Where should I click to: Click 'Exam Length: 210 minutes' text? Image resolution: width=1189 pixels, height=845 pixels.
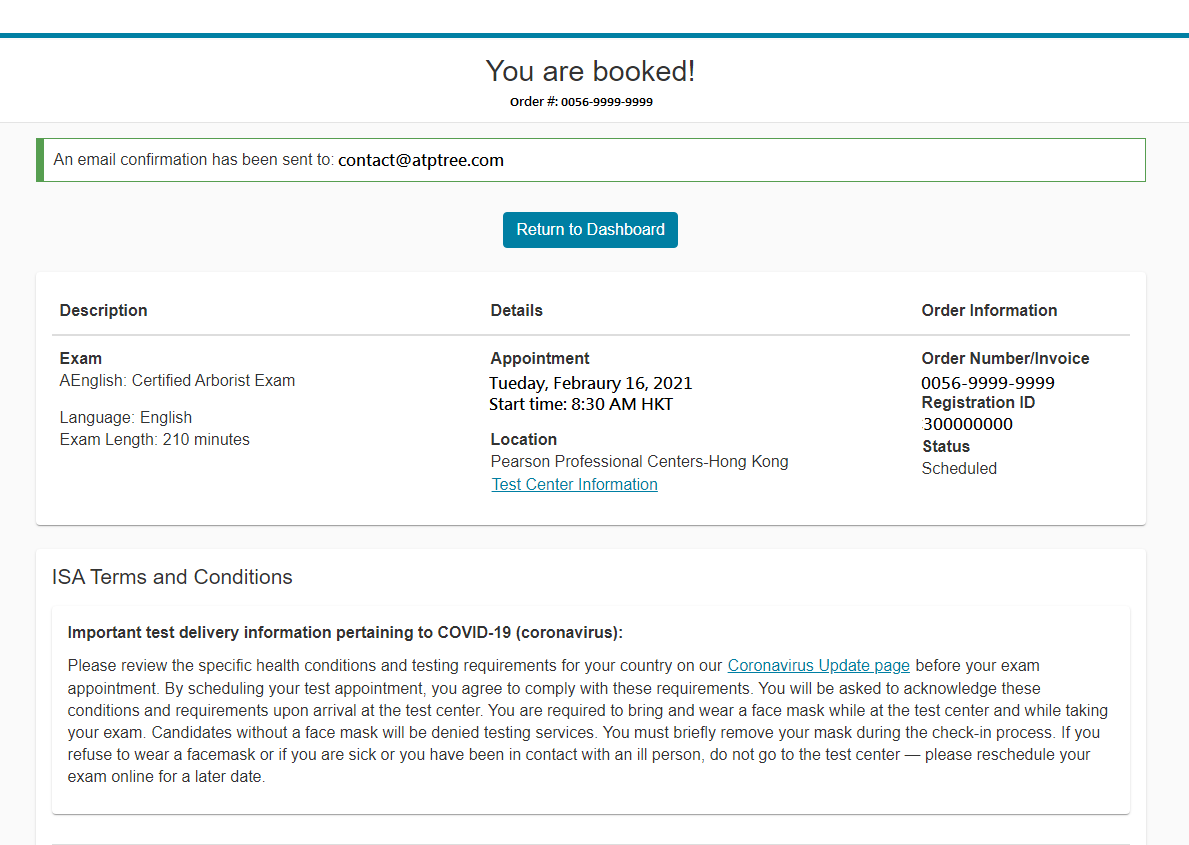click(155, 439)
